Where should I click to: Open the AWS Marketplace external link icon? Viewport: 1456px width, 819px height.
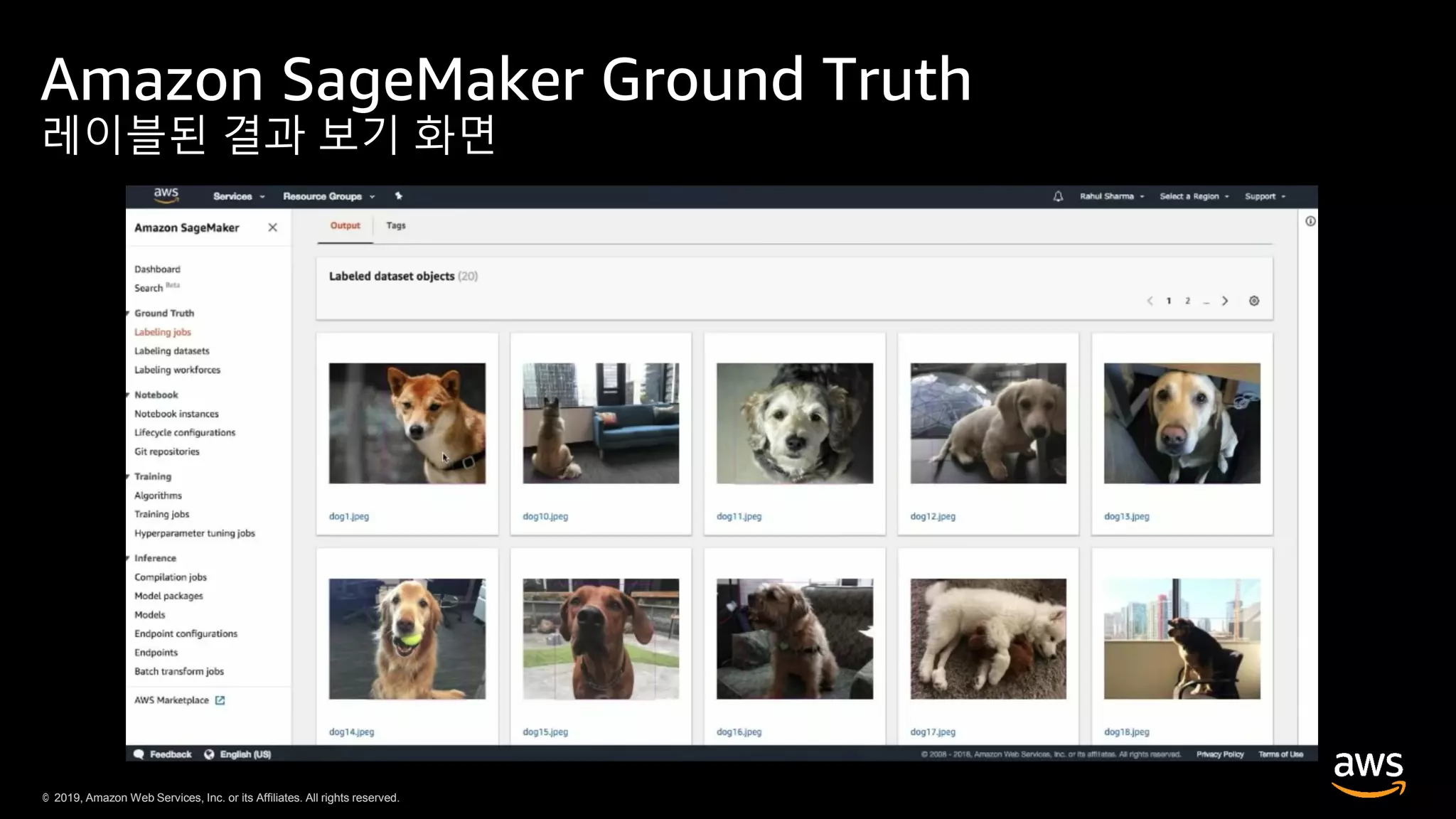[x=220, y=700]
